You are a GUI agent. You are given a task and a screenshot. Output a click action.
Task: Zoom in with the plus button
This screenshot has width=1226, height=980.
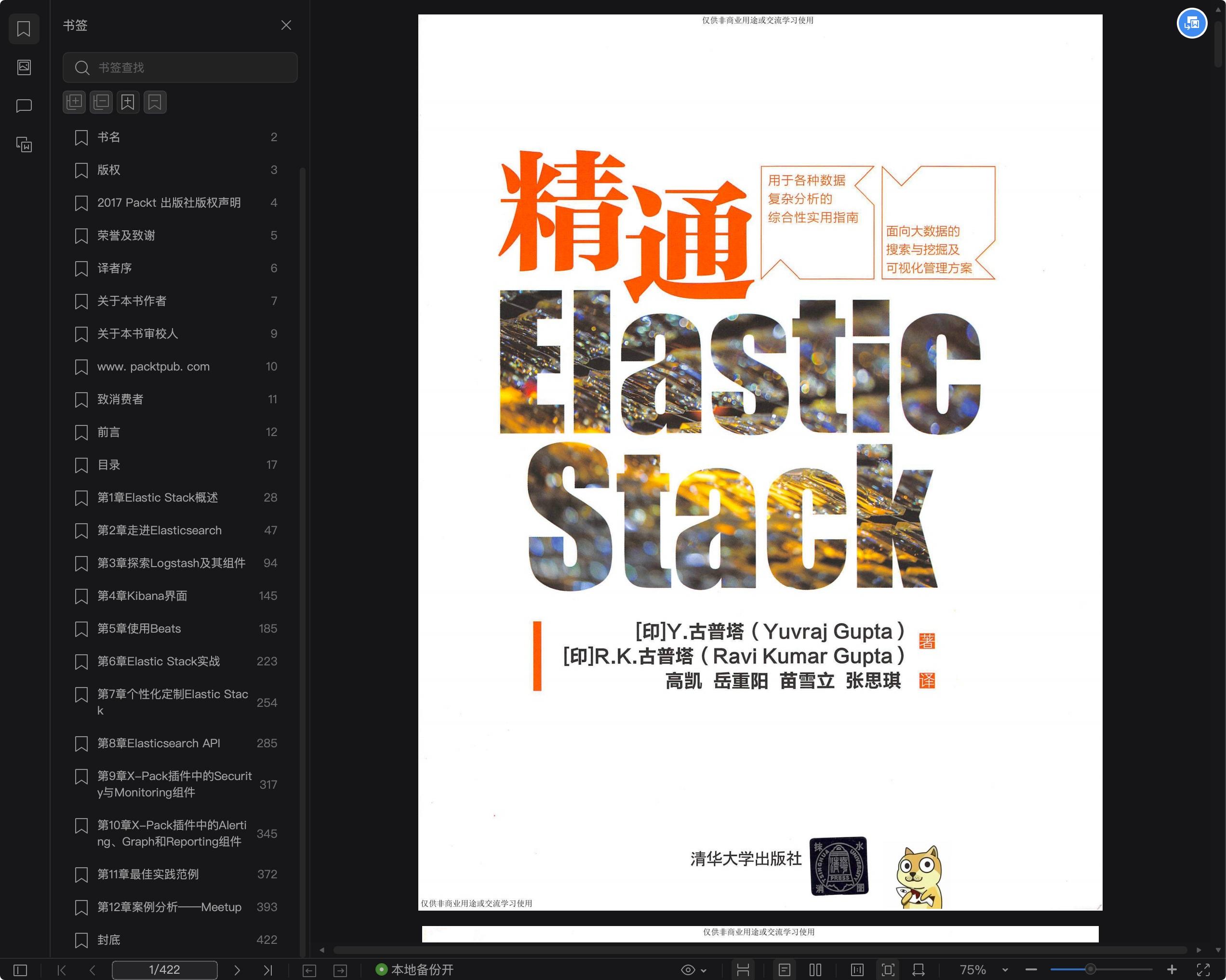click(1172, 970)
